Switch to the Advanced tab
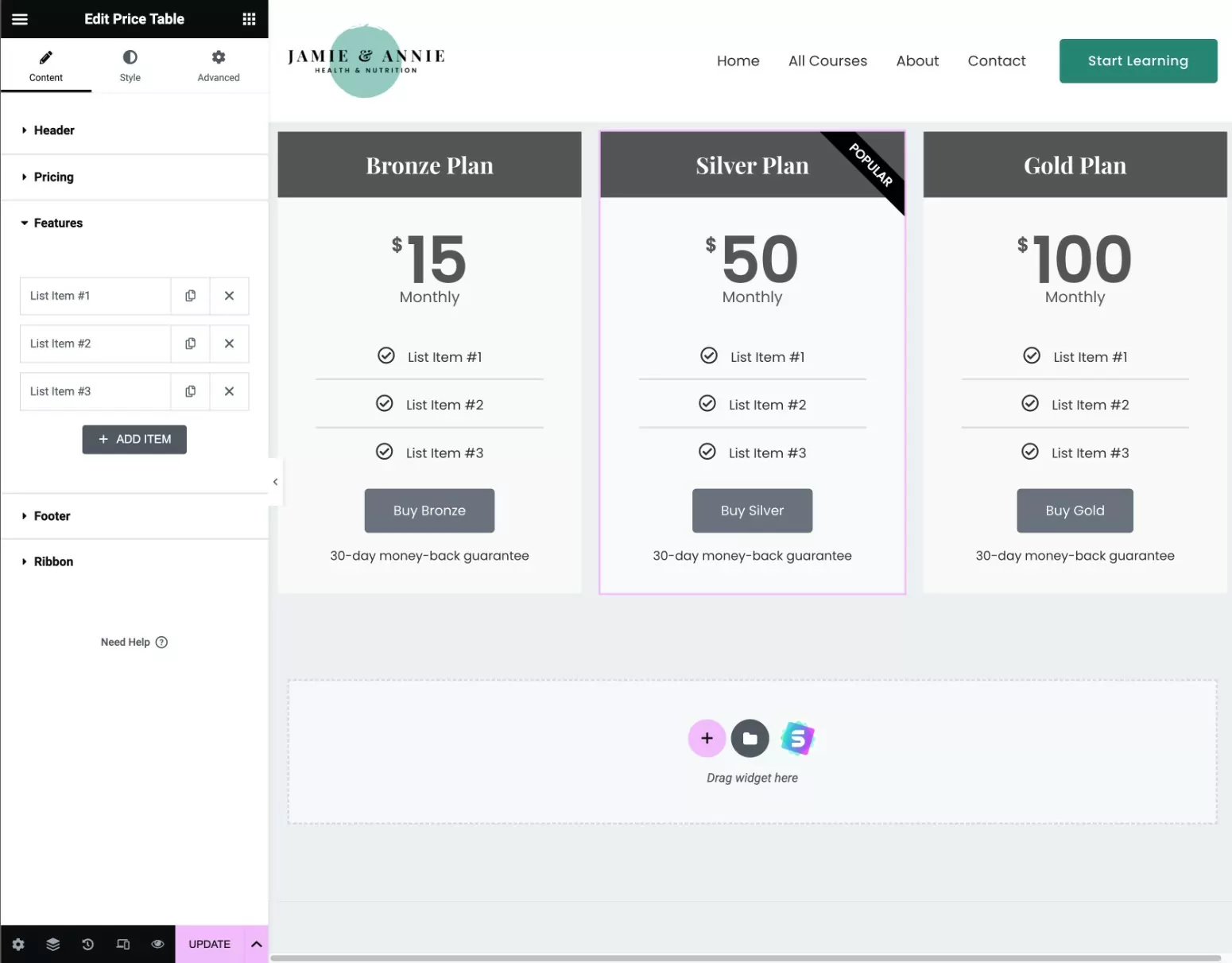This screenshot has width=1232, height=963. click(219, 66)
